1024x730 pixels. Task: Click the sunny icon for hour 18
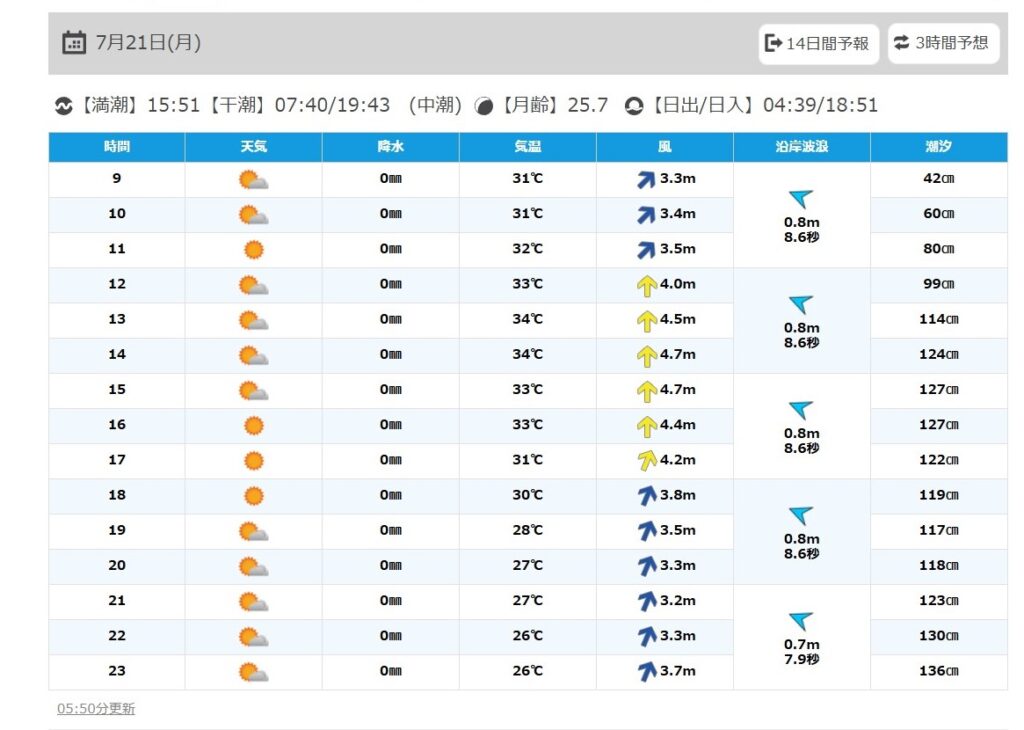pos(253,496)
